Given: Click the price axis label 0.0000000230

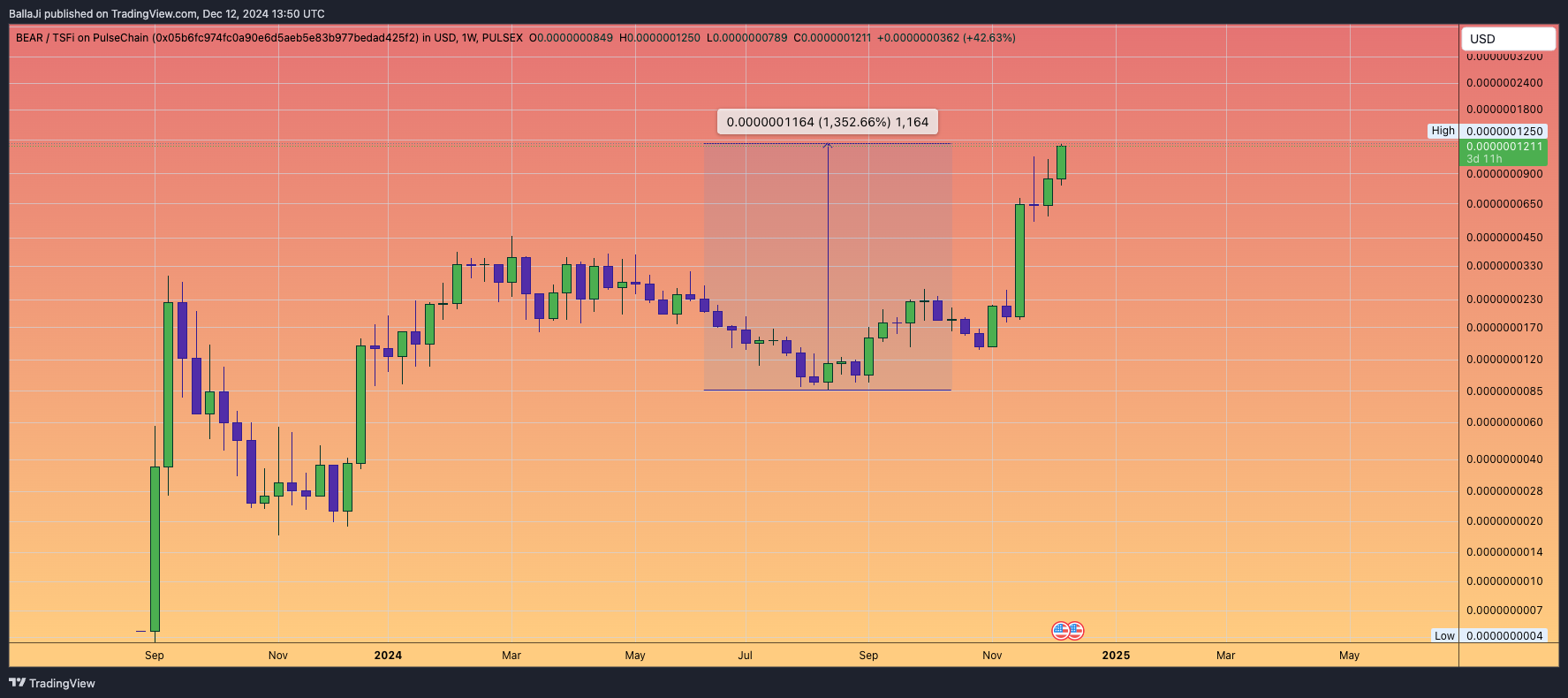Looking at the screenshot, I should coord(1504,300).
